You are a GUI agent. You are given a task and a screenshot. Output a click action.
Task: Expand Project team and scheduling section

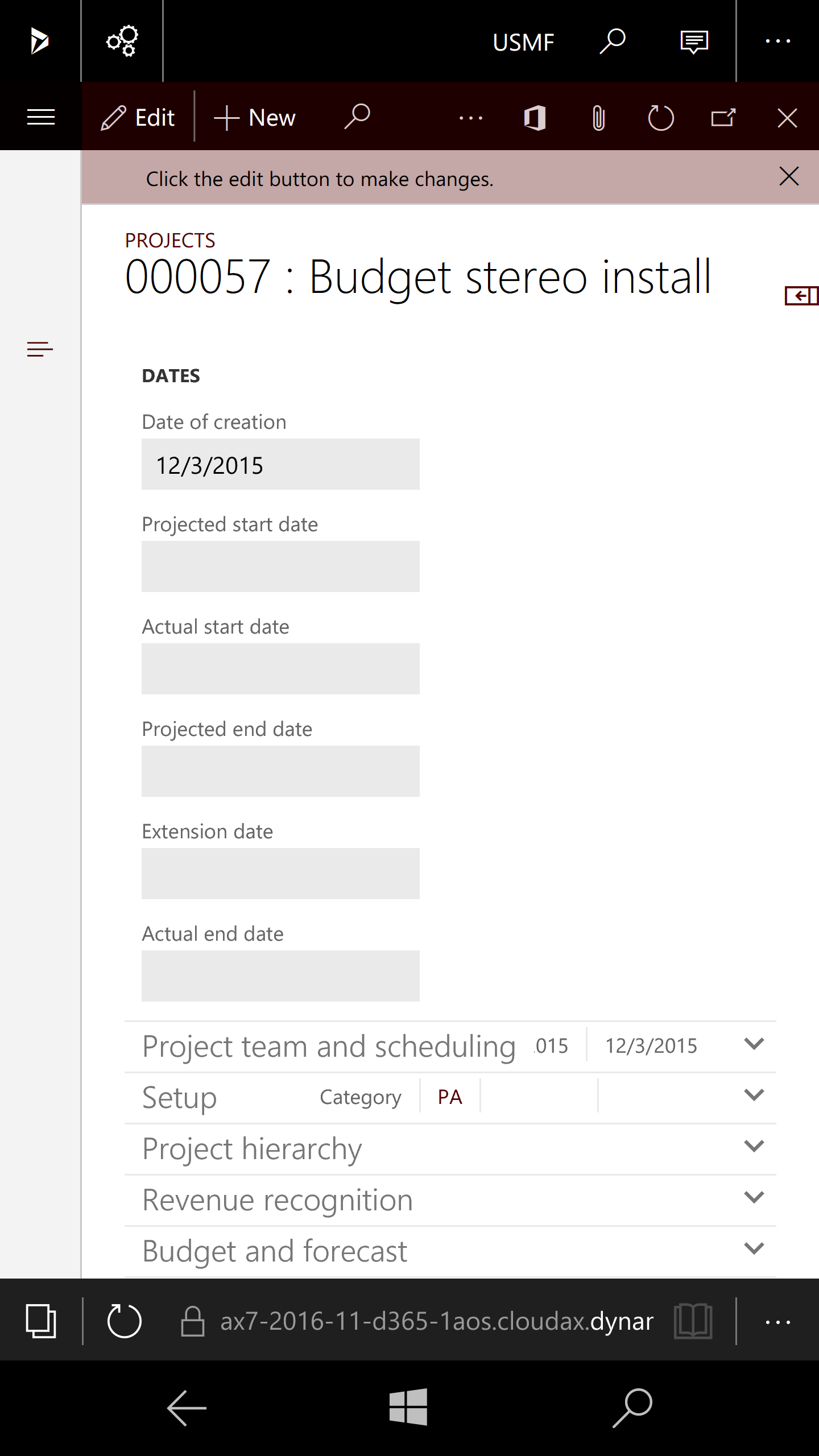[x=754, y=1044]
